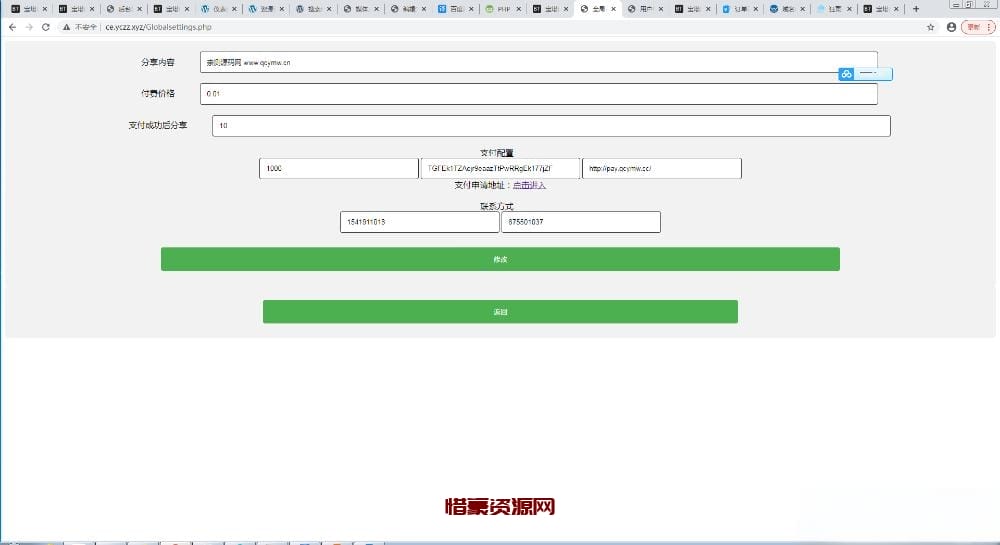Click the 付费价格 label
The image size is (1000, 545).
(x=158, y=94)
